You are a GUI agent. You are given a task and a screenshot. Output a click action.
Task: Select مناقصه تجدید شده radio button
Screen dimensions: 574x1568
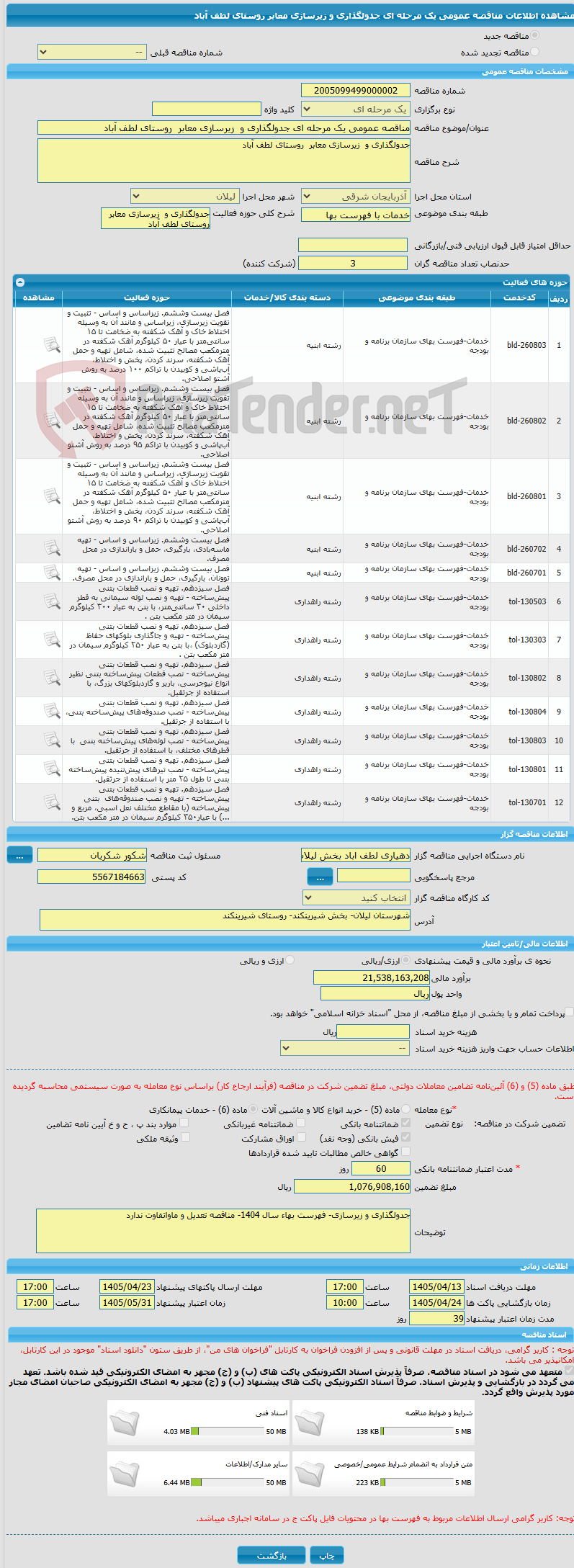point(534,52)
